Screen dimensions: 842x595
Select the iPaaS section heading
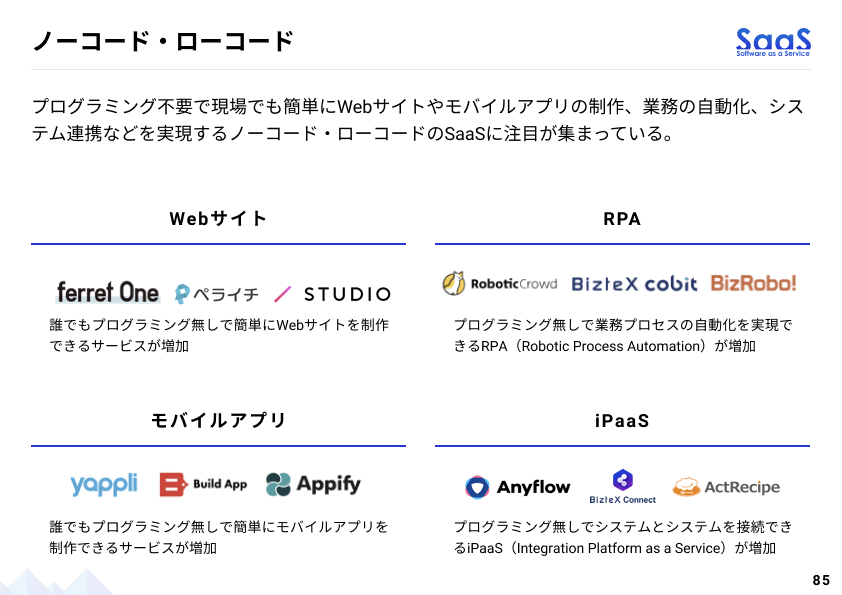click(622, 421)
